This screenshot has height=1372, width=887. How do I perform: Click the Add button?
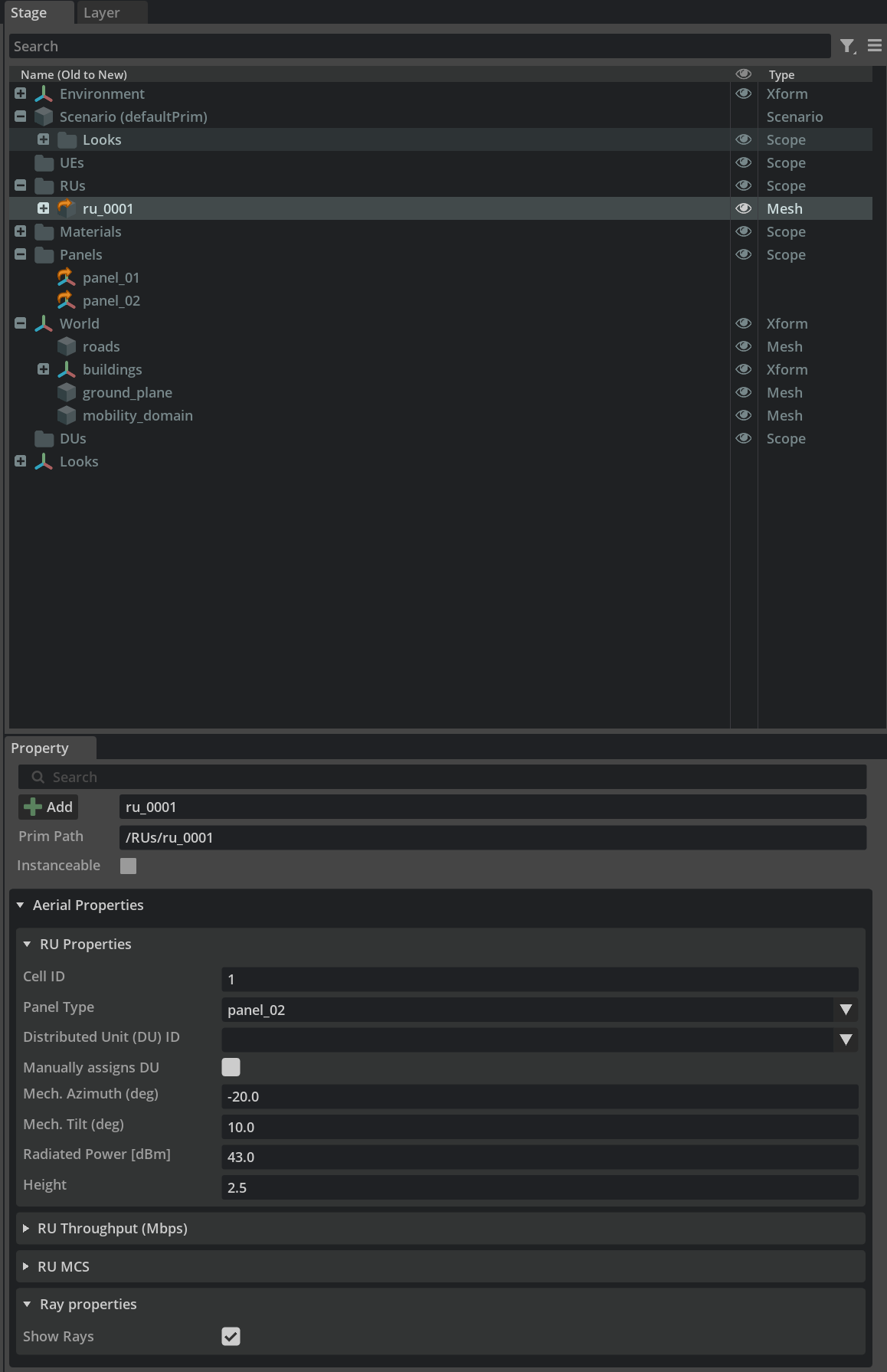(48, 807)
